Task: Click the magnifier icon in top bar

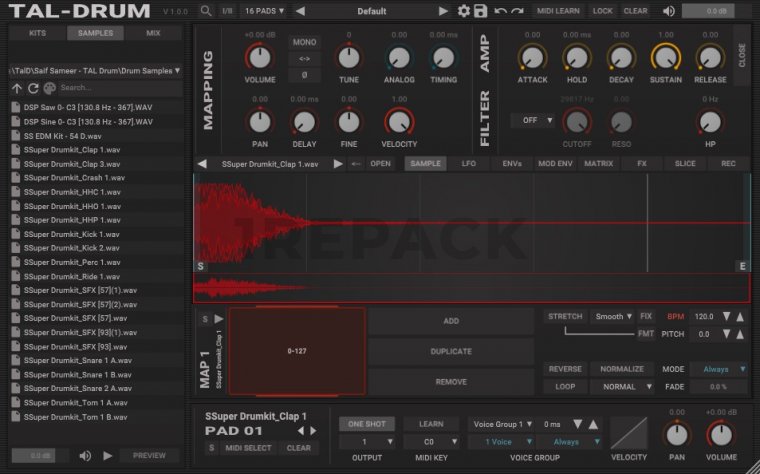Action: coord(206,11)
